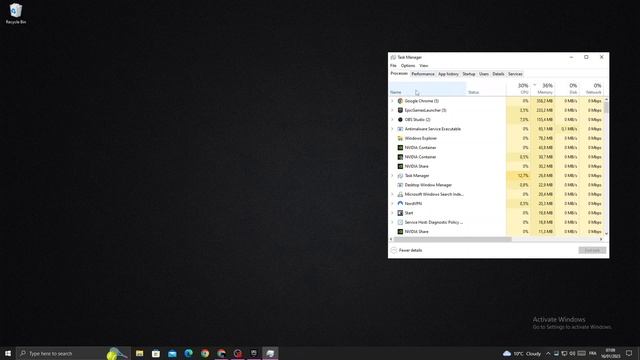Open the Cloudy weather widget in taskbar
This screenshot has width=640, height=360.
[522, 353]
